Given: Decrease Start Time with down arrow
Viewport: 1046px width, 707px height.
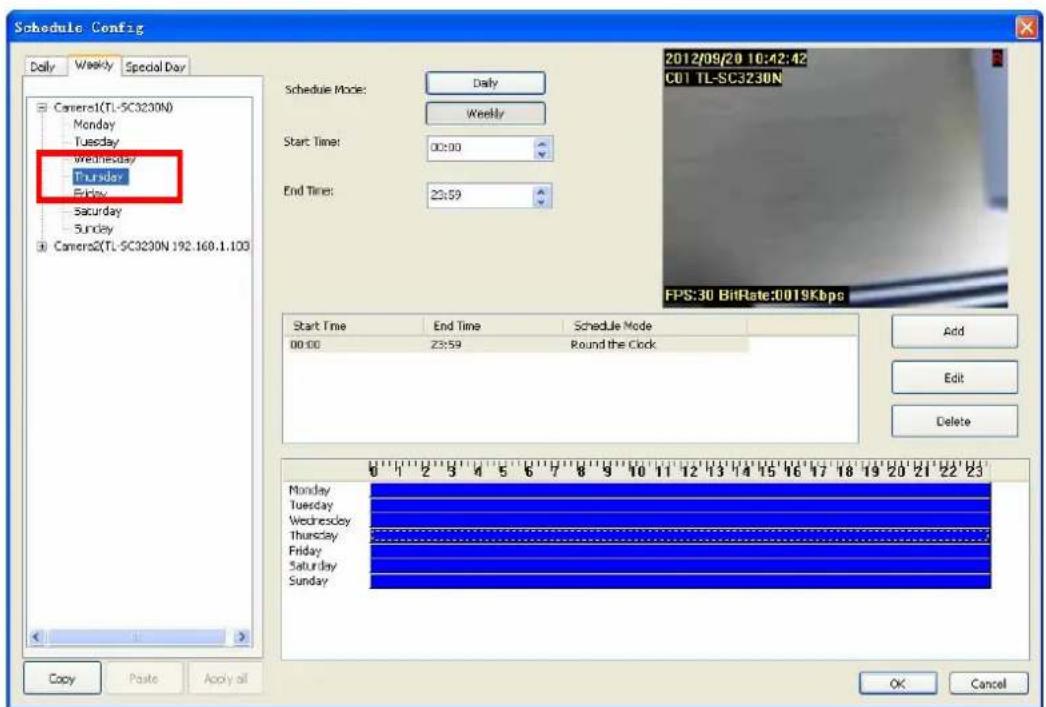Looking at the screenshot, I should pos(542,154).
